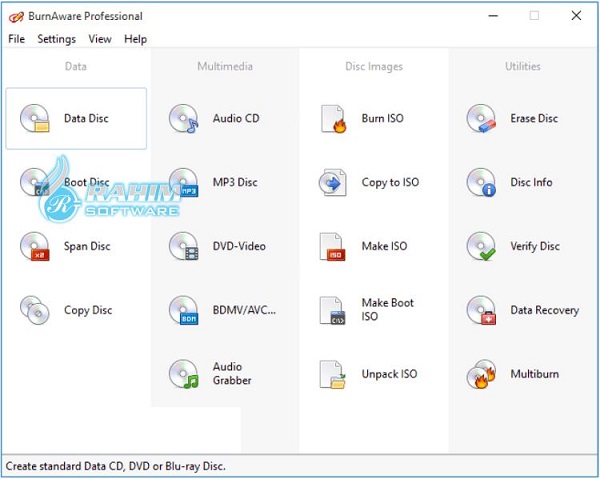The height and width of the screenshot is (479, 600).
Task: Click the Data column heading
Action: (x=76, y=67)
